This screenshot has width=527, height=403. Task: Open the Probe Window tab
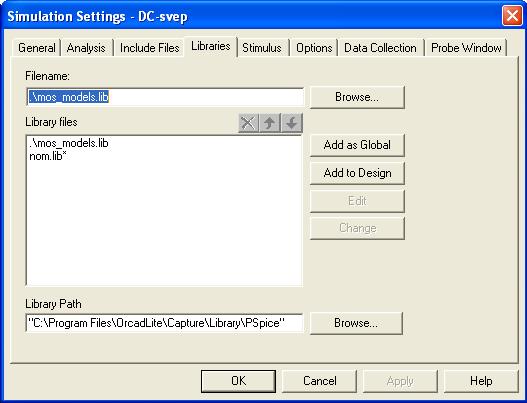tap(466, 48)
